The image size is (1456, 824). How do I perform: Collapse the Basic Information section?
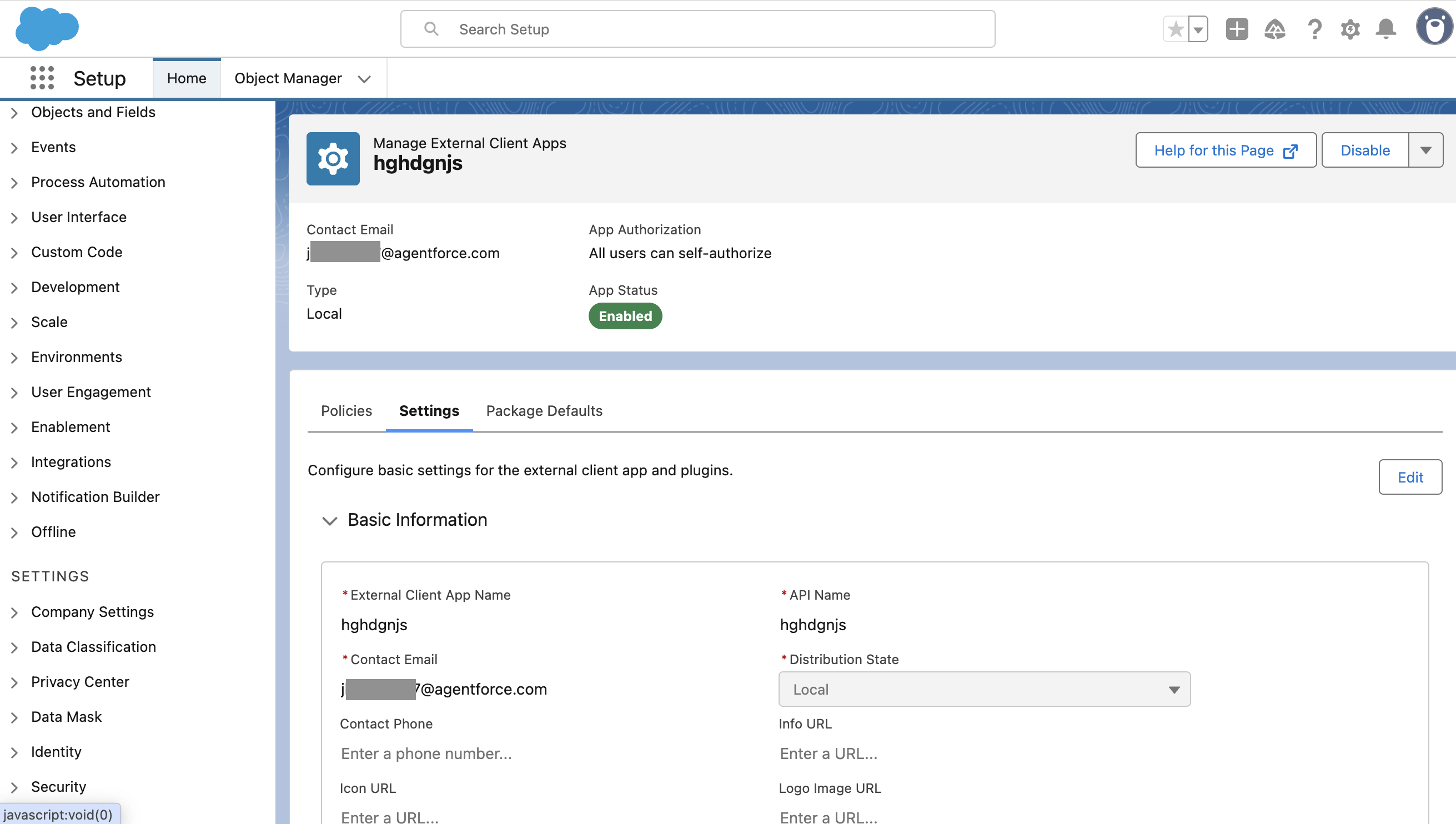[x=329, y=520]
